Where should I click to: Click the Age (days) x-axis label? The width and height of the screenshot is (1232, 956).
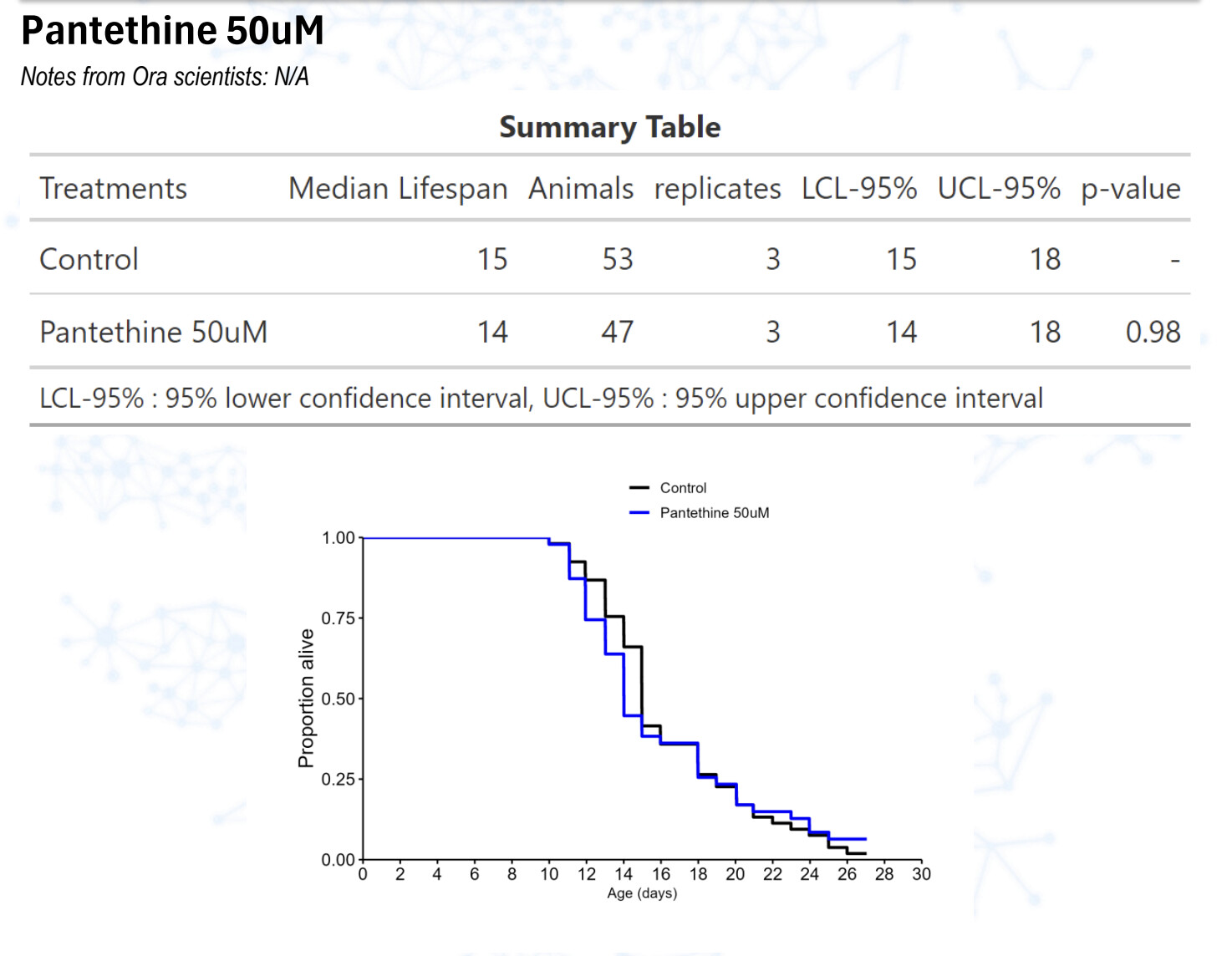pyautogui.click(x=642, y=893)
